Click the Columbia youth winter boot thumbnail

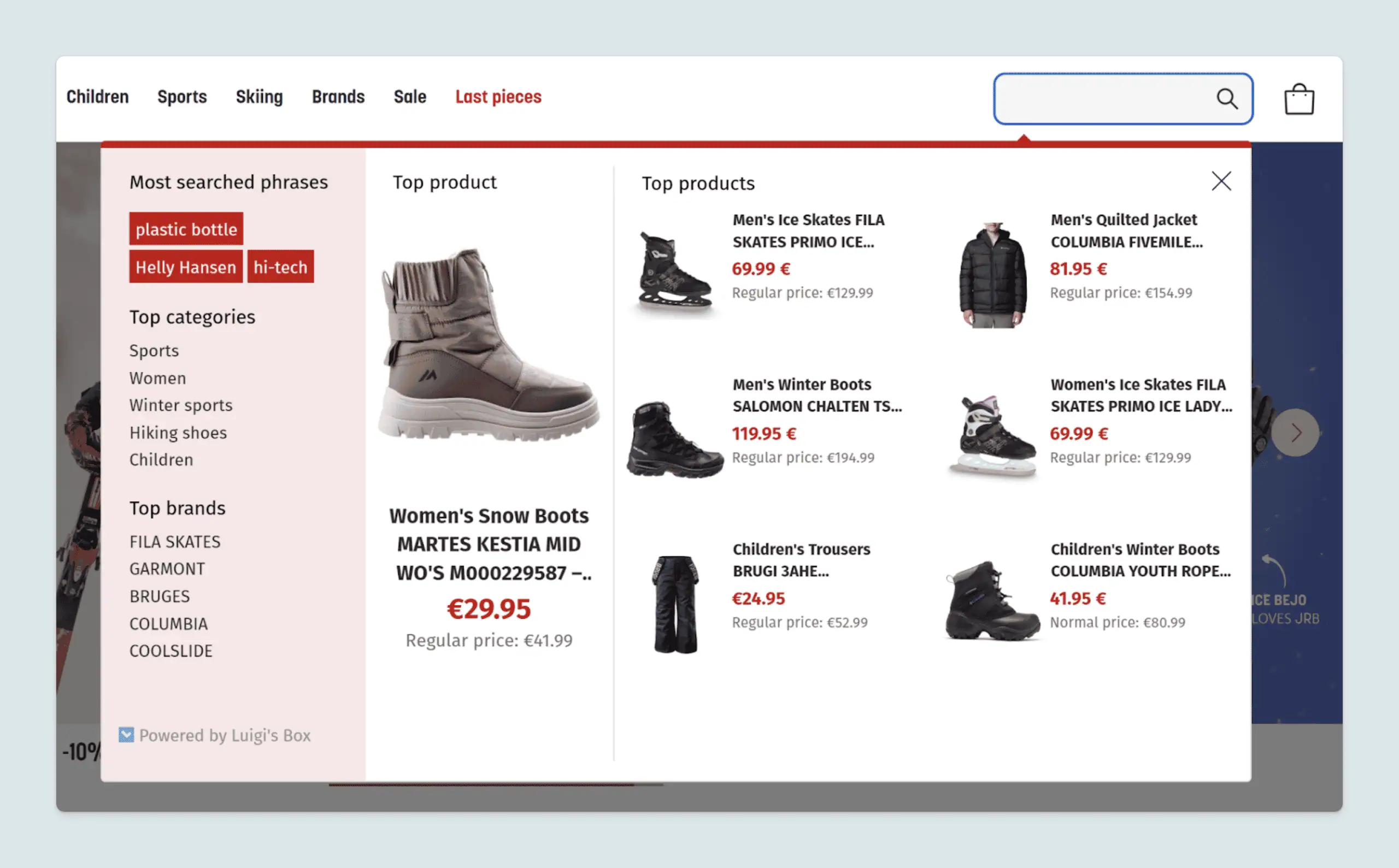tap(992, 601)
